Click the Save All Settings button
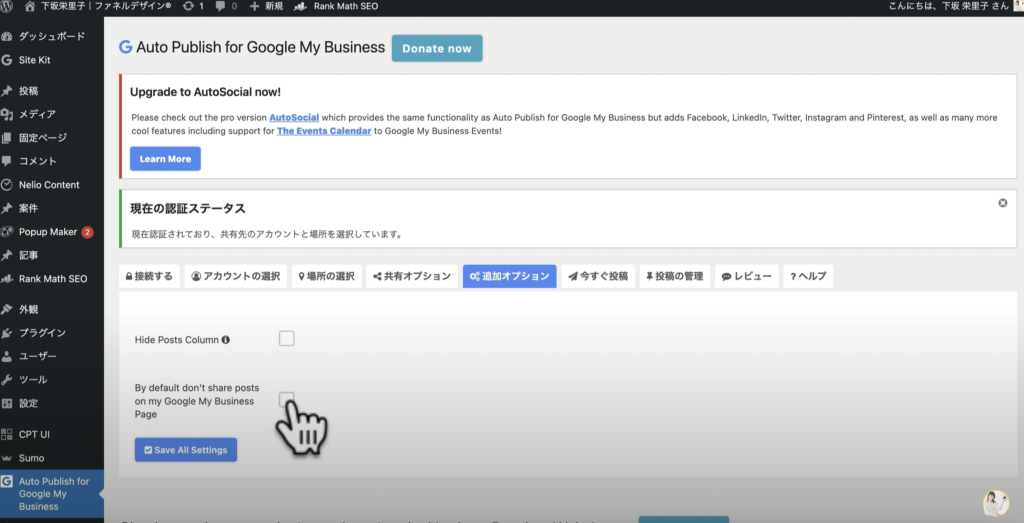The width and height of the screenshot is (1024, 523). (186, 450)
